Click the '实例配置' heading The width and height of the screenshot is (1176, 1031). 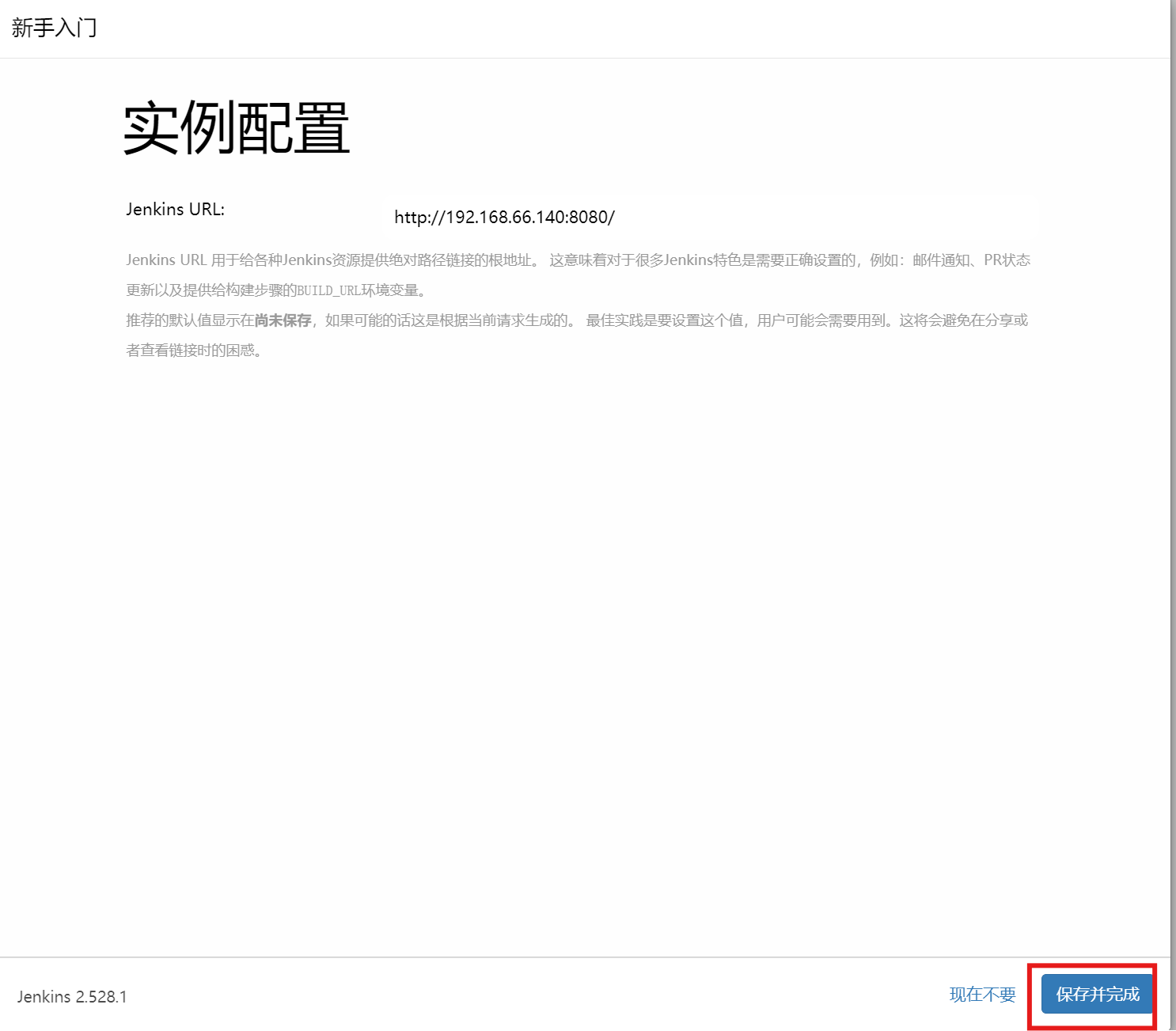[x=237, y=127]
